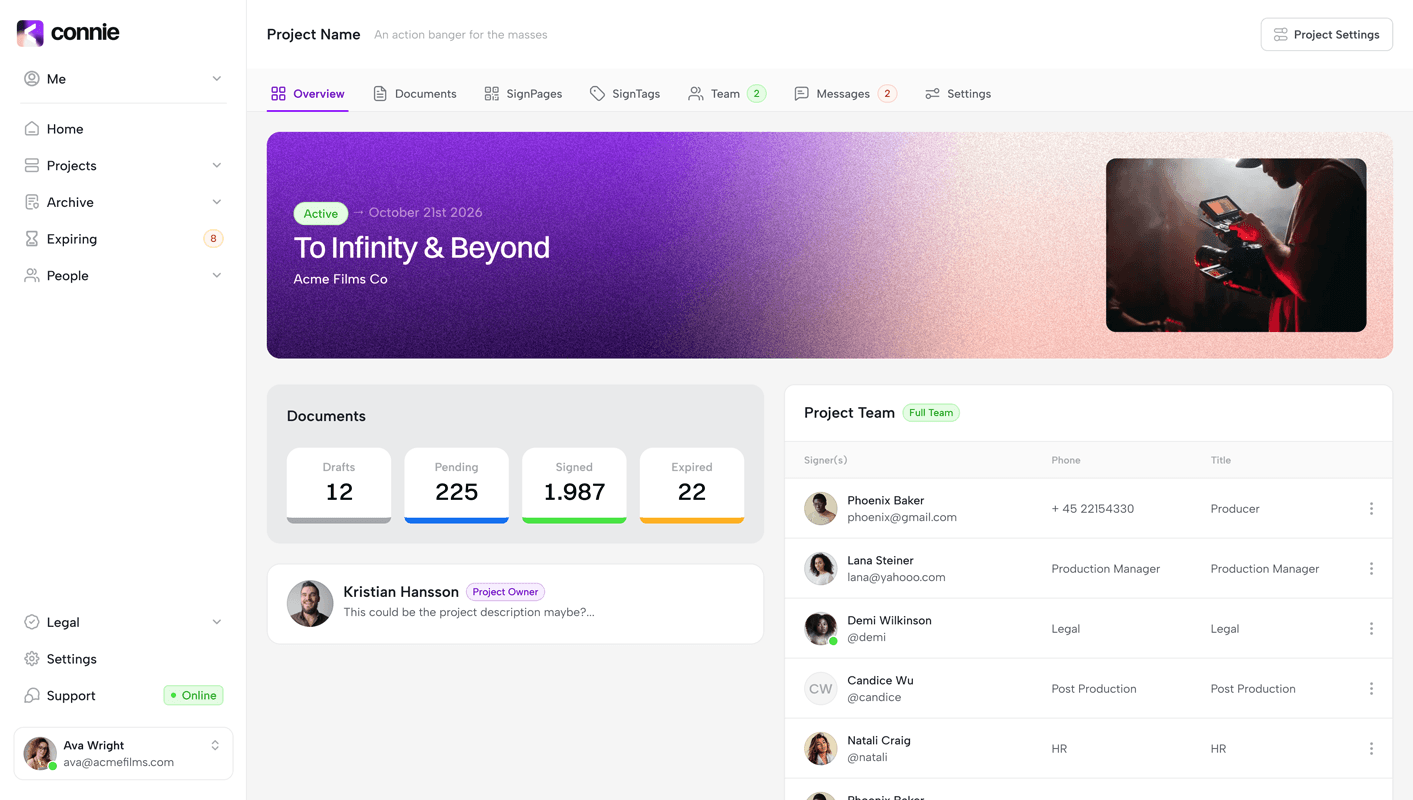Click the Candice Wu CW initials avatar
This screenshot has width=1413, height=800.
[821, 689]
